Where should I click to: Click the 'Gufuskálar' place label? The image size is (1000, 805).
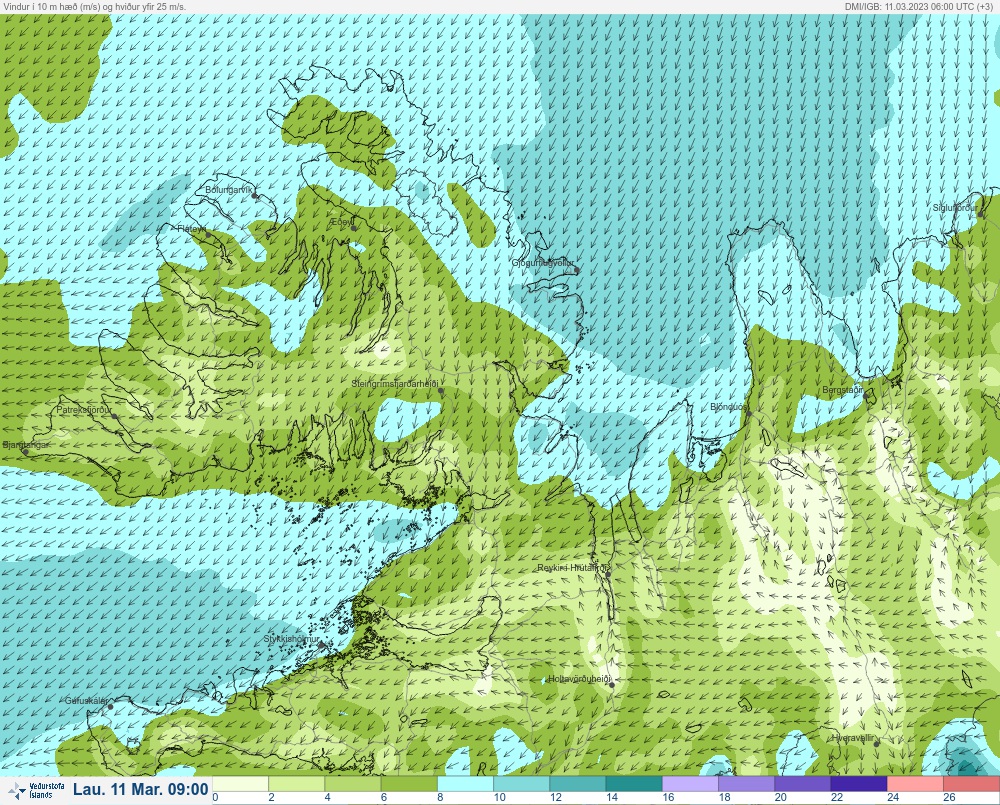pos(86,700)
